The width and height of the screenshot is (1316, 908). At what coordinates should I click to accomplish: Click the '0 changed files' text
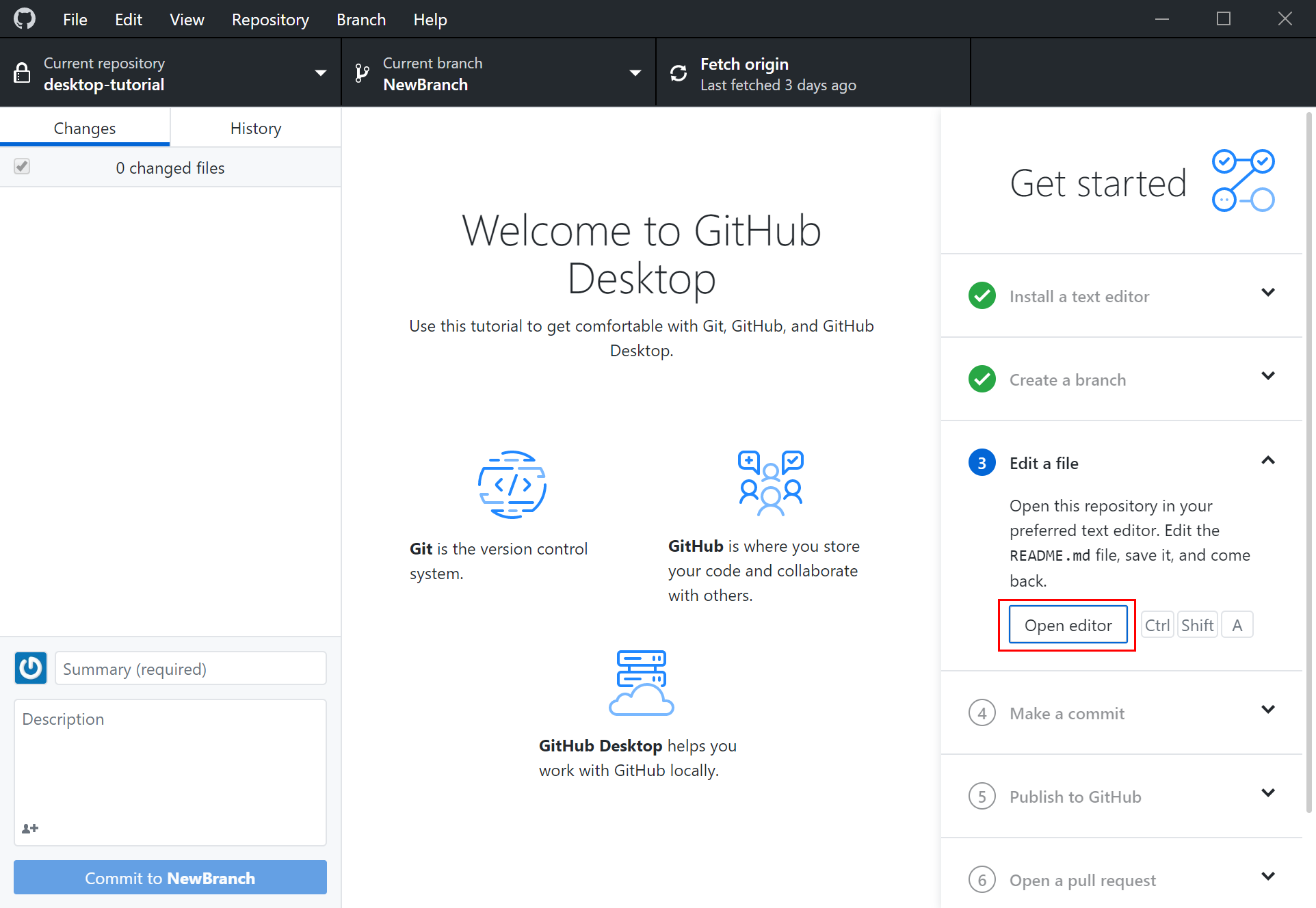click(x=170, y=168)
